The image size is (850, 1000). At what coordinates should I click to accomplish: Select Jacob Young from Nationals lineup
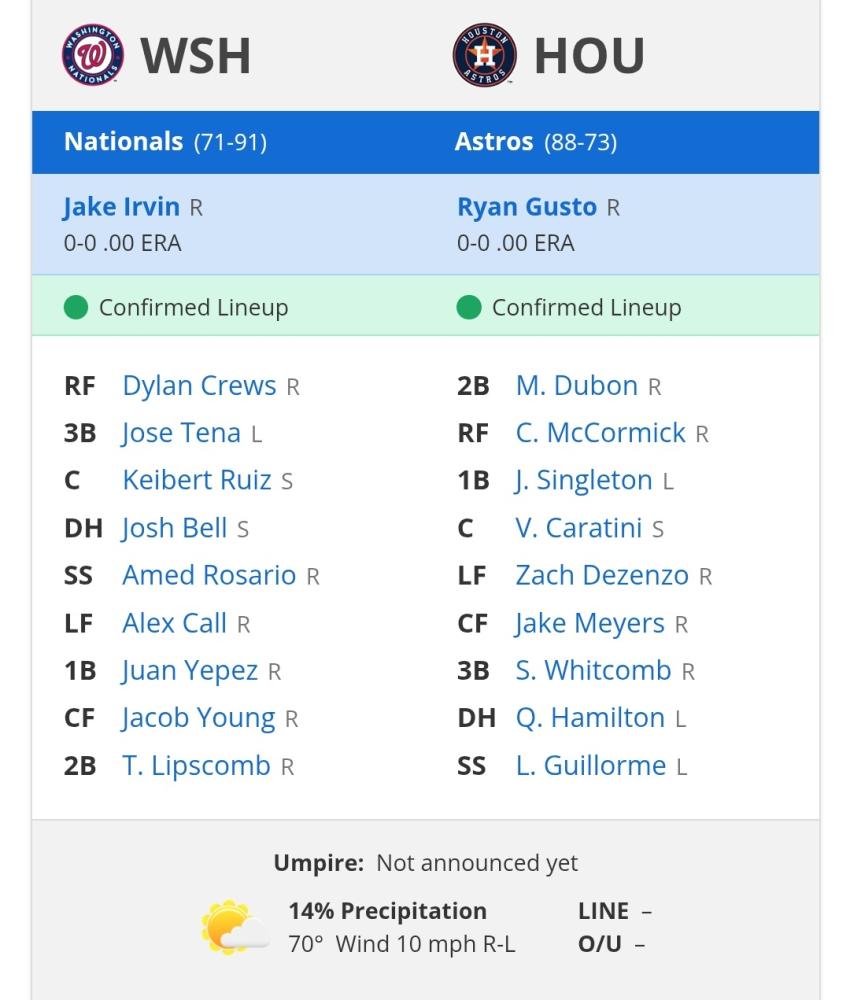coord(198,718)
